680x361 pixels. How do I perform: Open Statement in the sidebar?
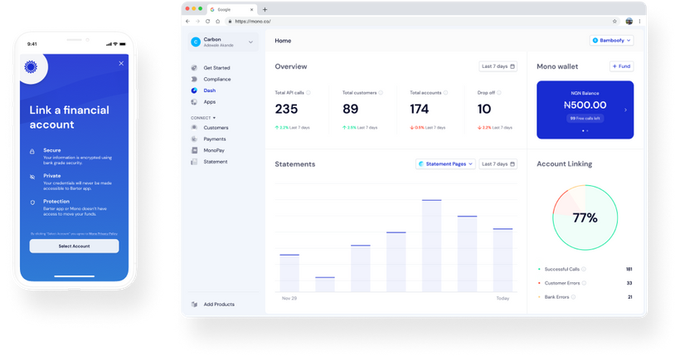215,161
